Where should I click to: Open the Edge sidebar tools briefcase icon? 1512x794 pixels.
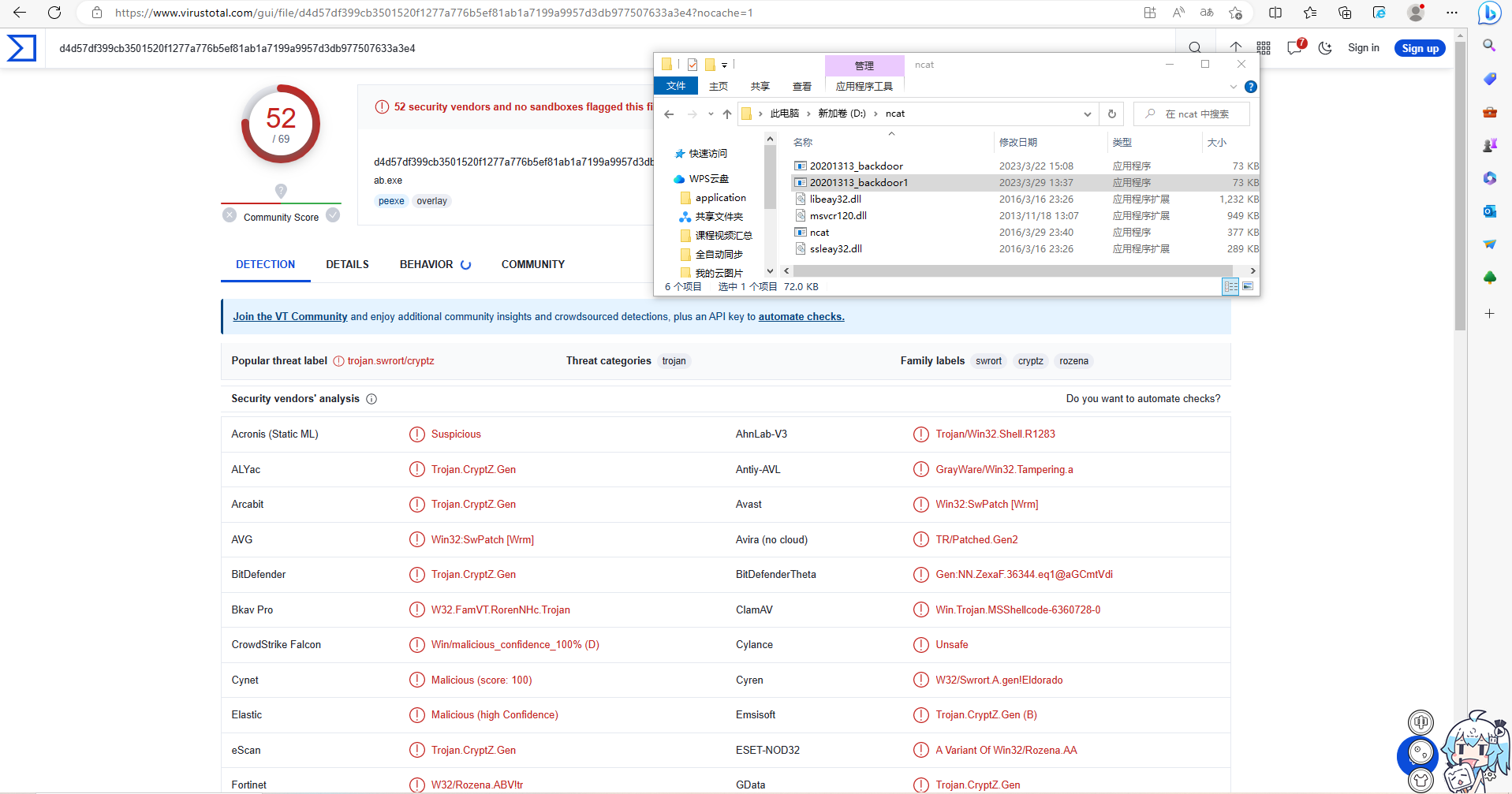1489,112
